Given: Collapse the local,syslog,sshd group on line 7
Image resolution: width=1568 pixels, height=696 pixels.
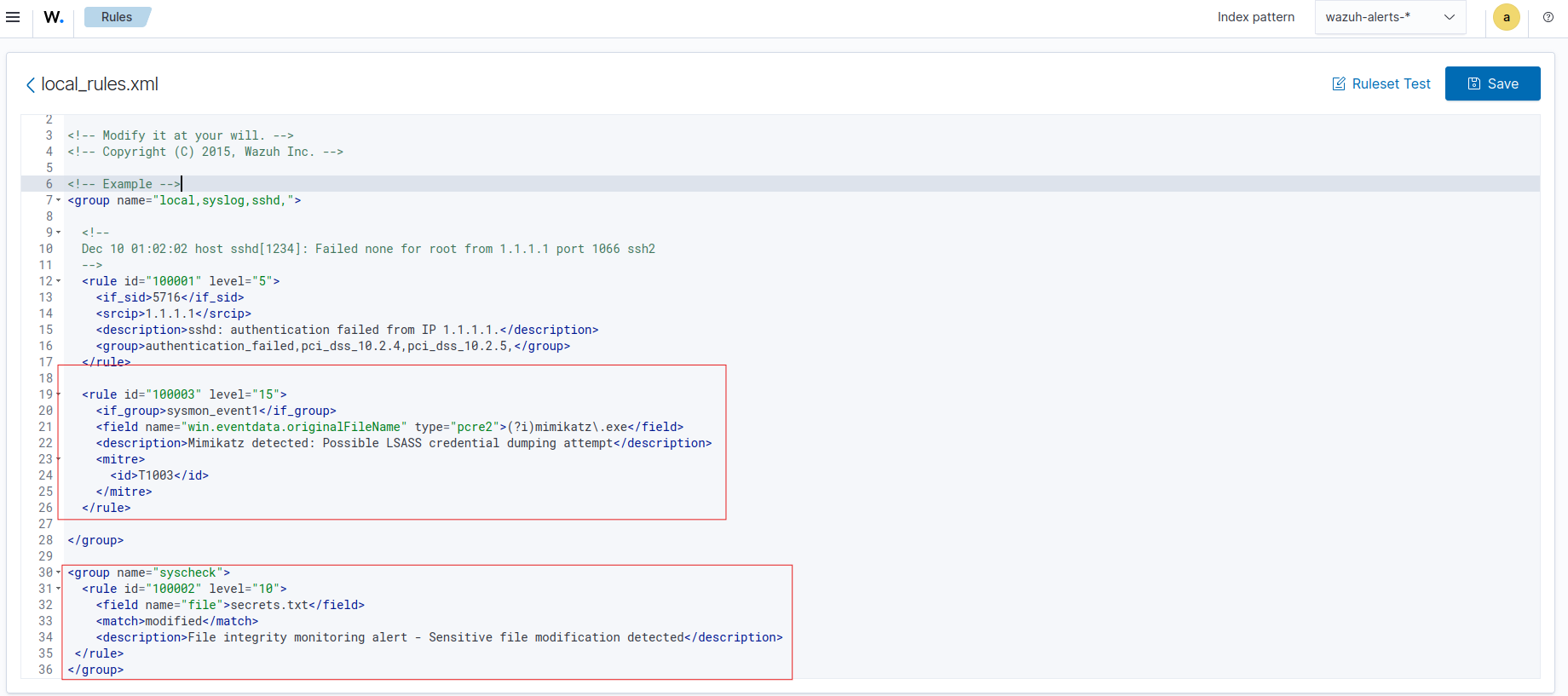Looking at the screenshot, I should point(59,200).
